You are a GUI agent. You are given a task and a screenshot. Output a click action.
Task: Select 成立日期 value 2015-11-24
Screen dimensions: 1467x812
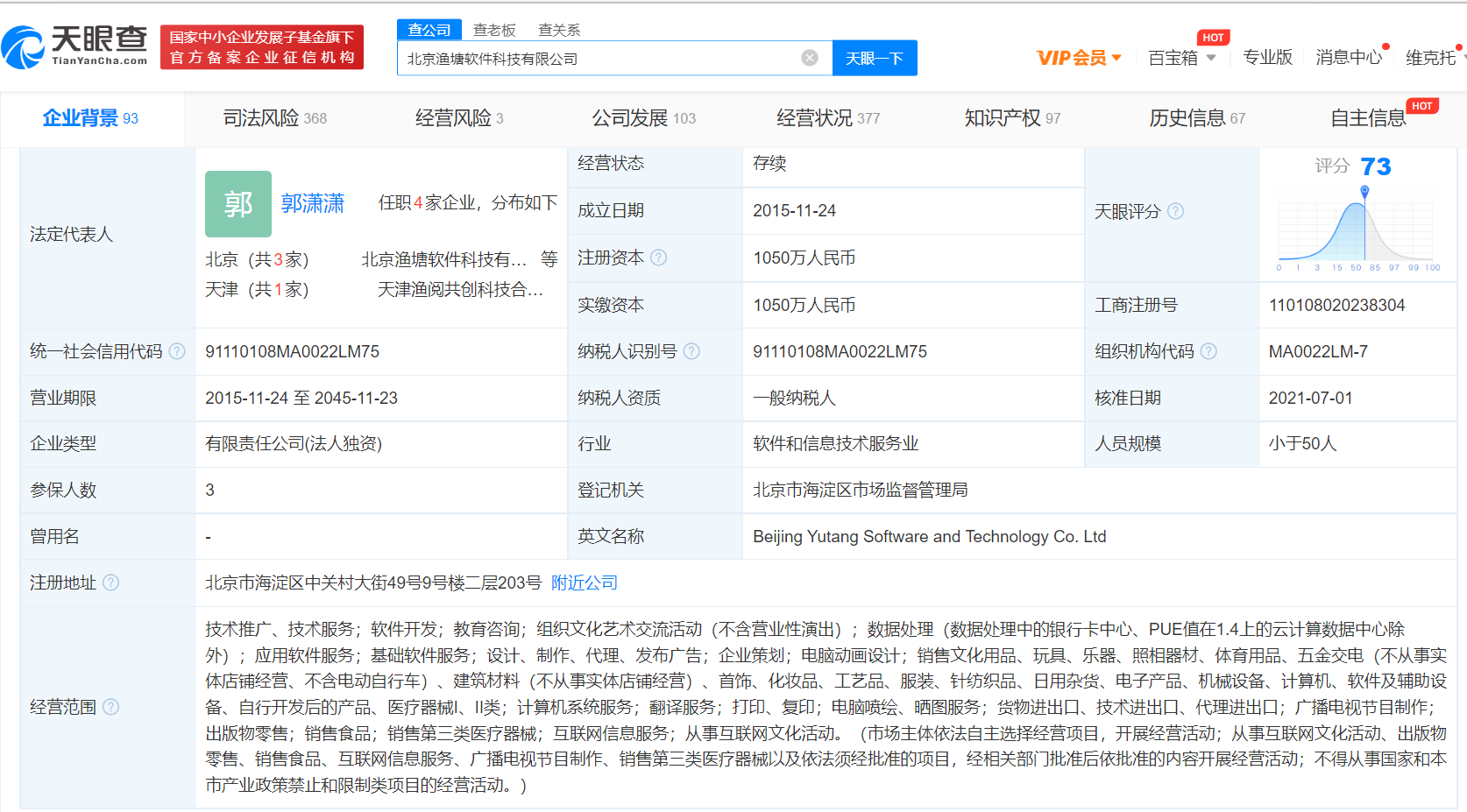click(x=794, y=210)
